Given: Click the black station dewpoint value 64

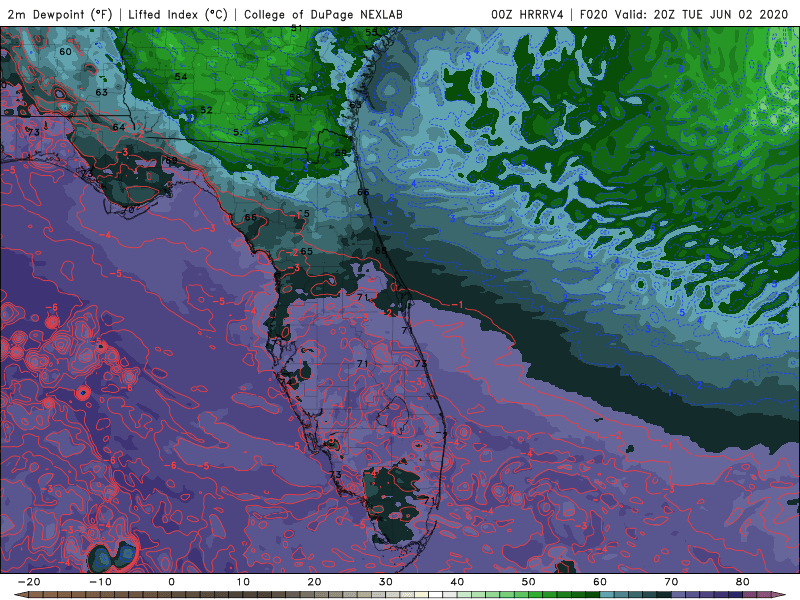Looking at the screenshot, I should click(119, 127).
